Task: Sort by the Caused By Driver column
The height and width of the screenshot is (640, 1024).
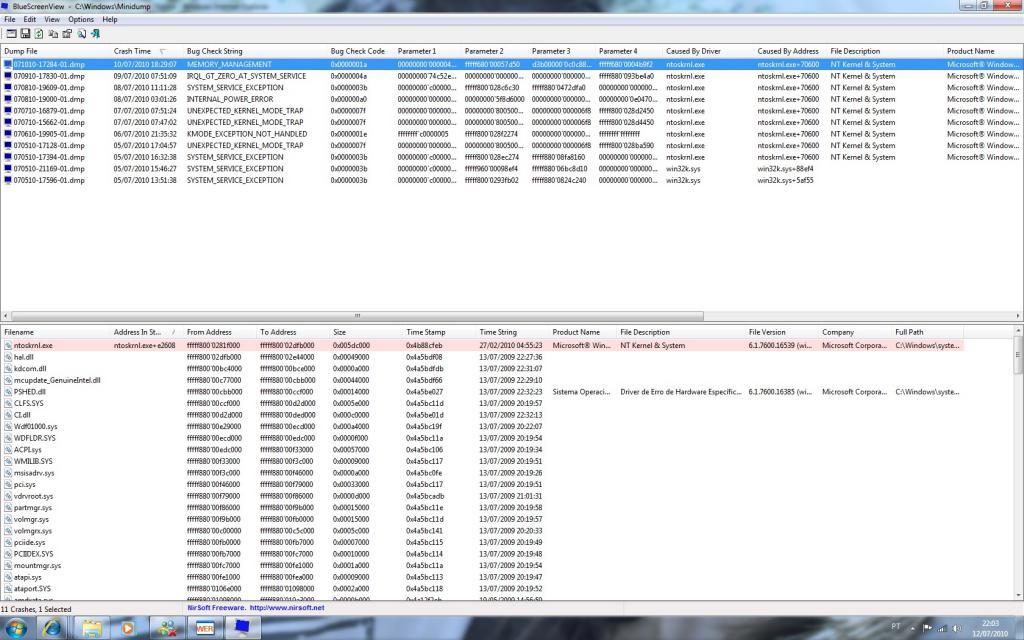Action: point(707,51)
